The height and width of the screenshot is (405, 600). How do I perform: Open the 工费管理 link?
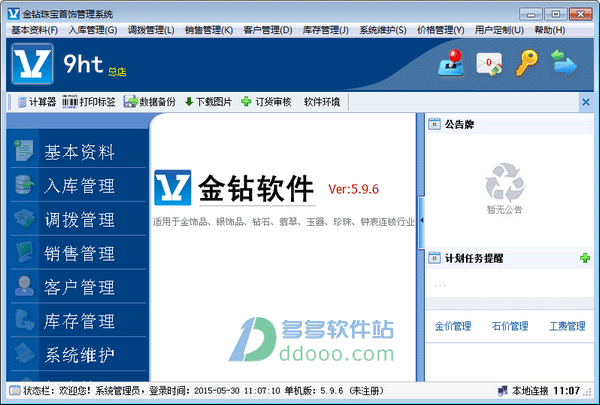click(x=567, y=326)
